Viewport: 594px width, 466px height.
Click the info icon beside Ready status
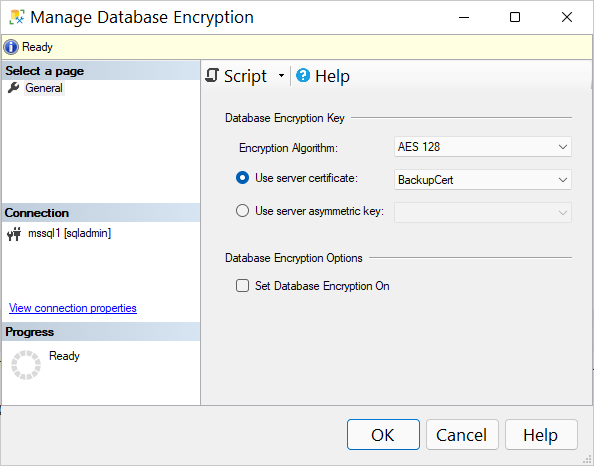point(11,47)
